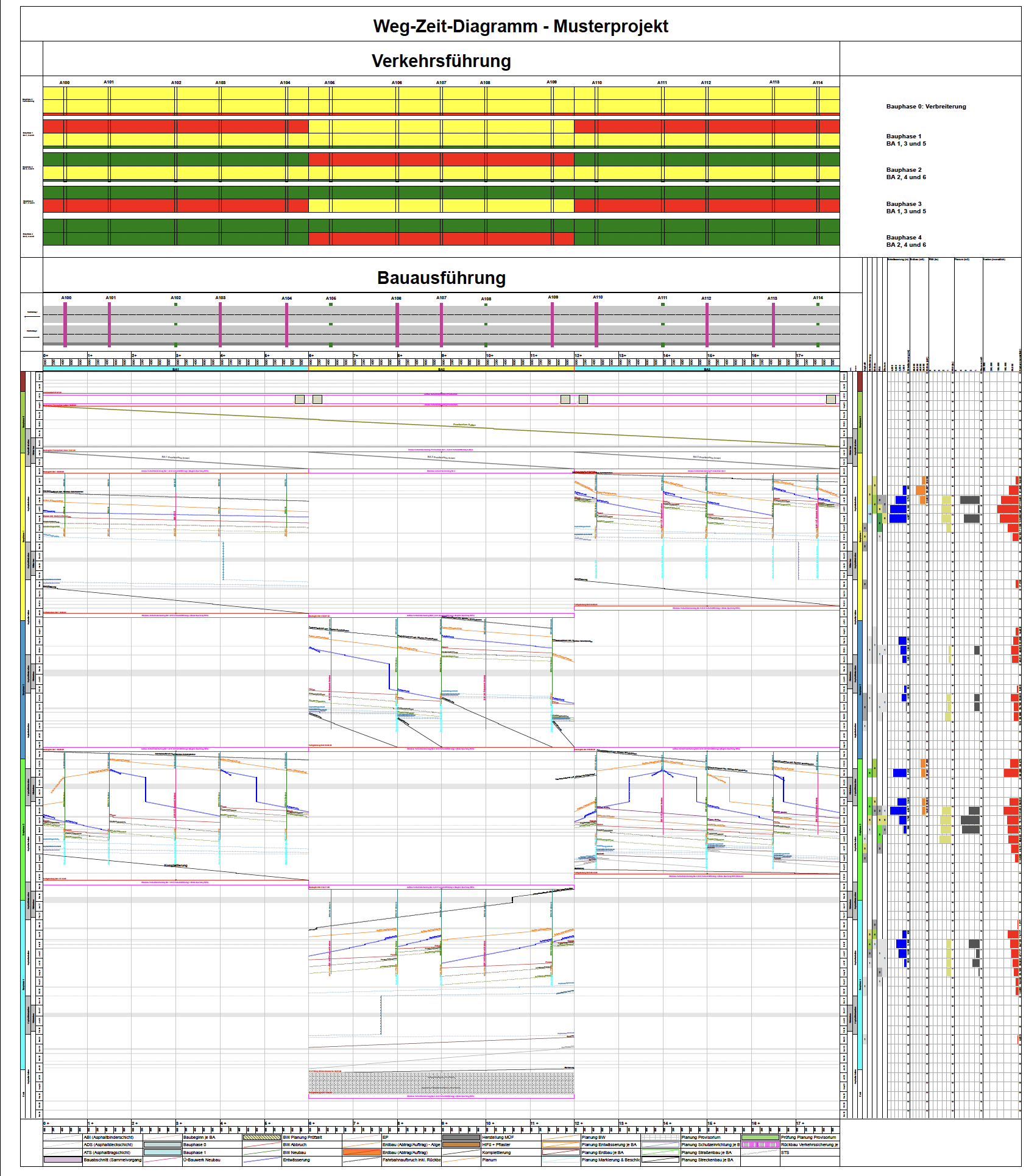Click the Planum legend entry

[489, 1160]
